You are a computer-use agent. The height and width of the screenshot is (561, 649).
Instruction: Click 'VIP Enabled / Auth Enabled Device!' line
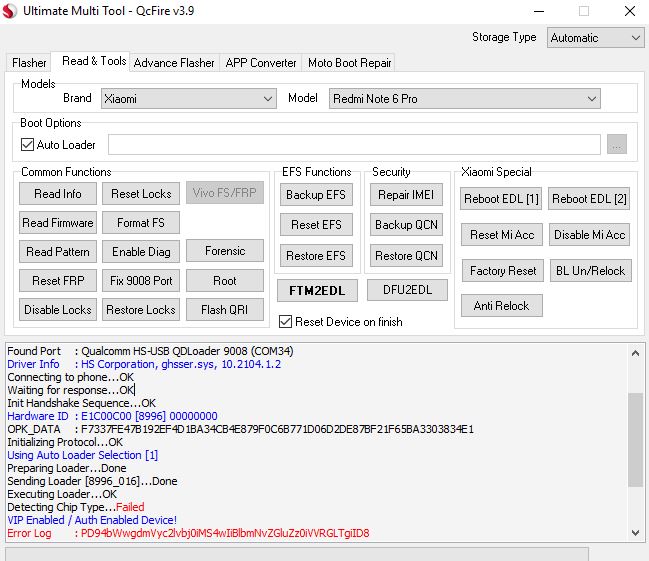coord(92,520)
